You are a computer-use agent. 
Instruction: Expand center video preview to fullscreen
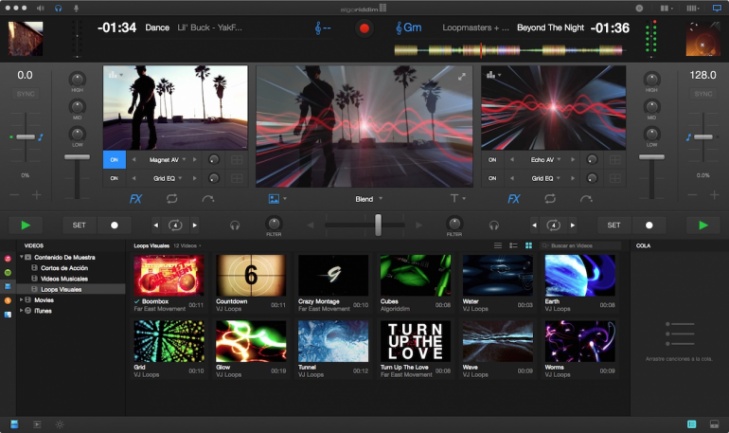(462, 77)
